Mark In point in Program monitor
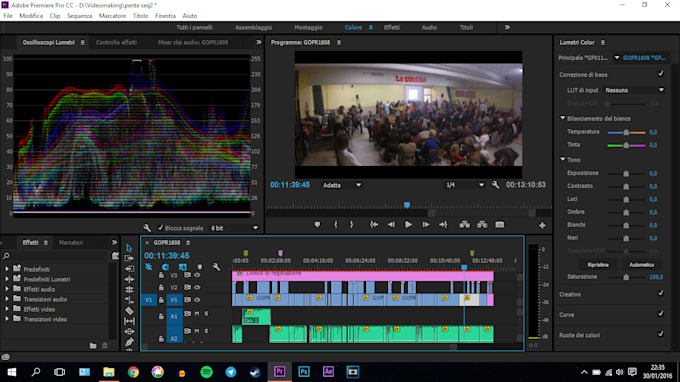 (x=335, y=225)
